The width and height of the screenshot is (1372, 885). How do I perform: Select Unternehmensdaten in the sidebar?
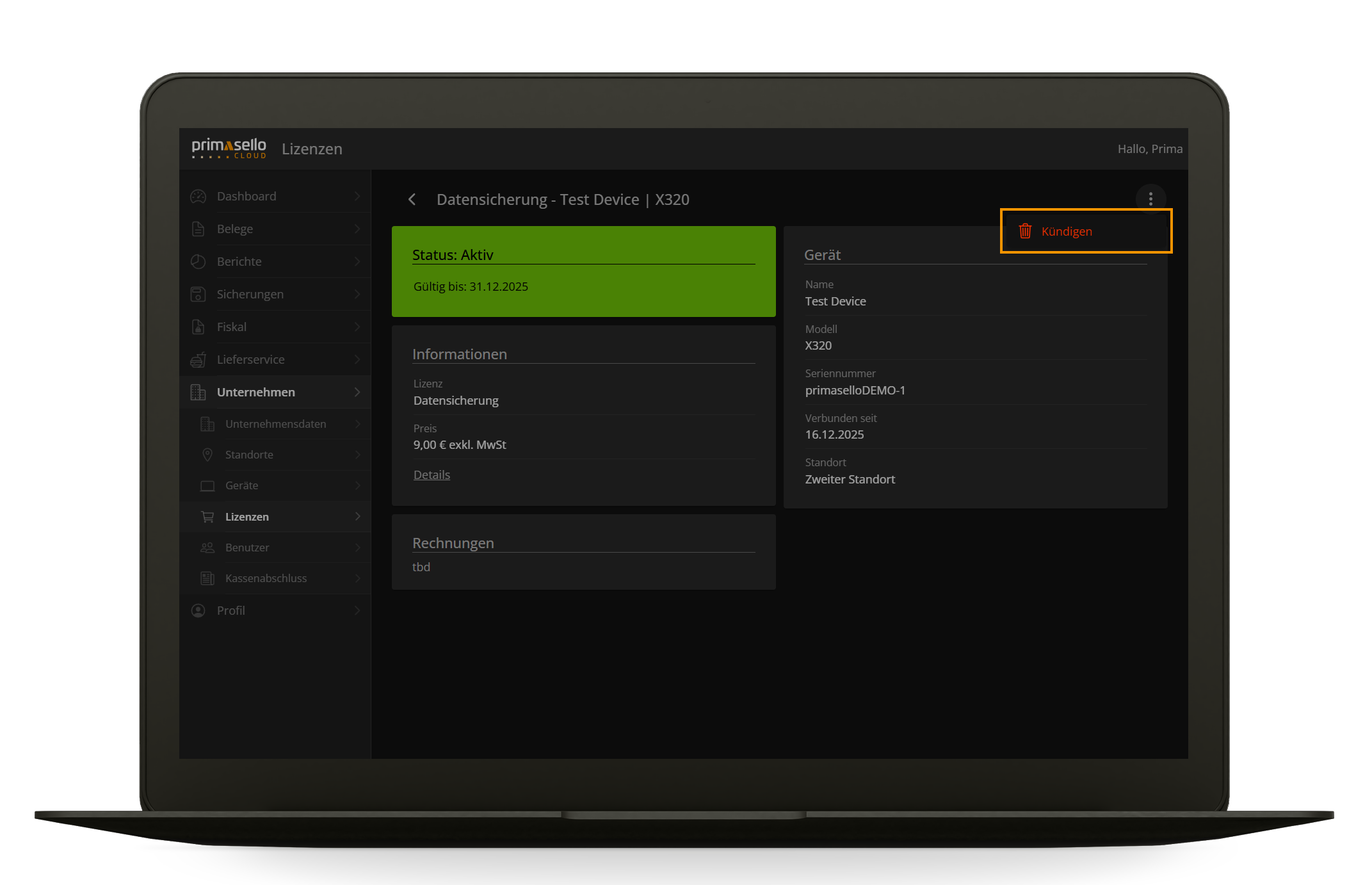pyautogui.click(x=275, y=424)
